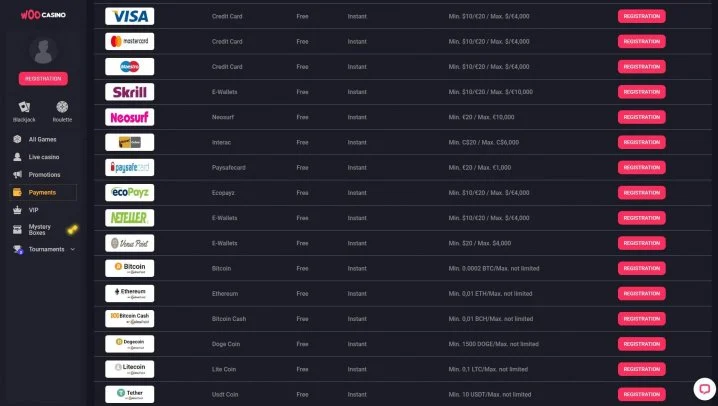Click the Neteller payment logo
Image resolution: width=718 pixels, height=406 pixels.
coord(129,217)
